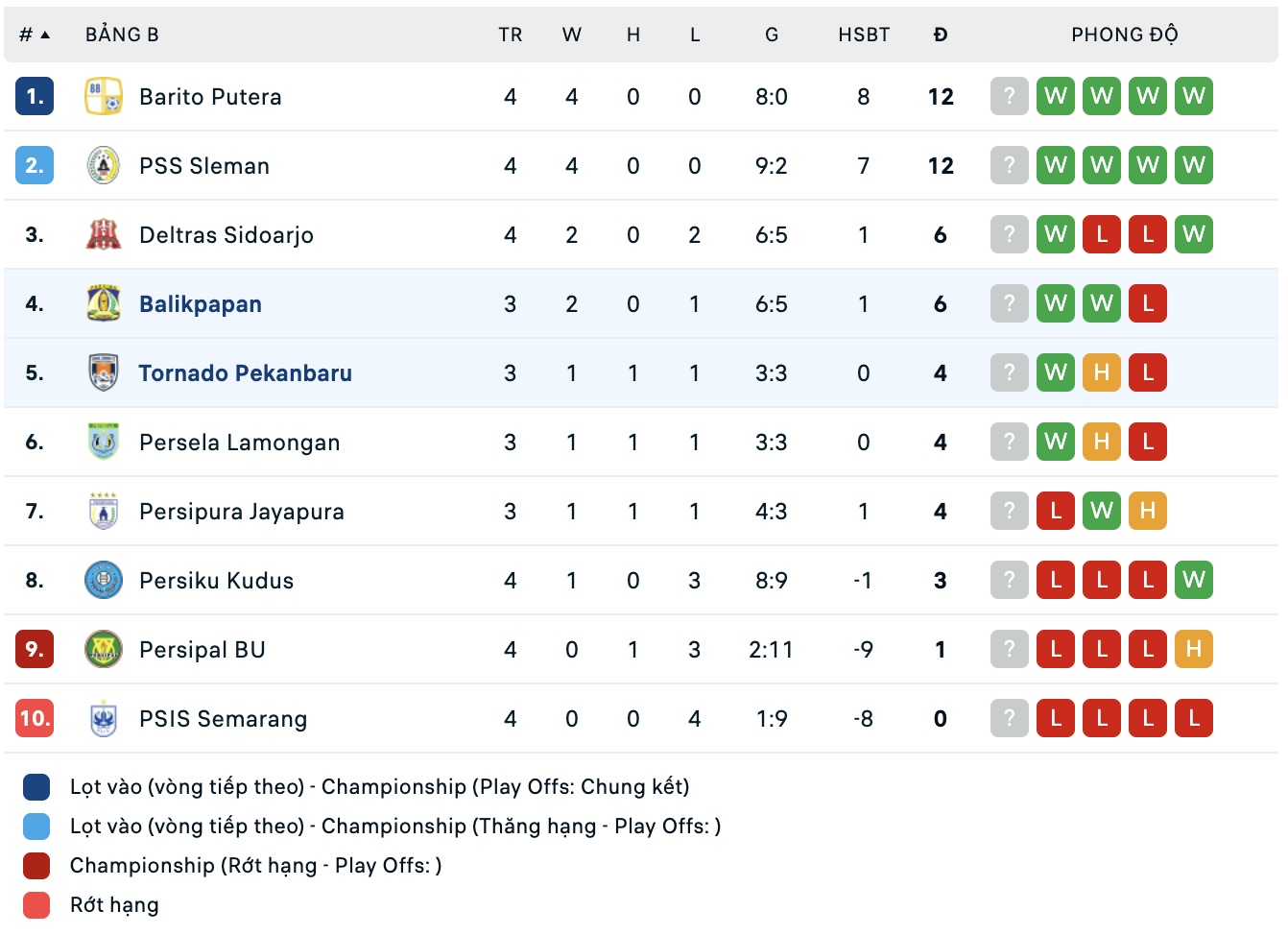Sort standings by the Đ points column
The image size is (1288, 935).
tap(941, 35)
